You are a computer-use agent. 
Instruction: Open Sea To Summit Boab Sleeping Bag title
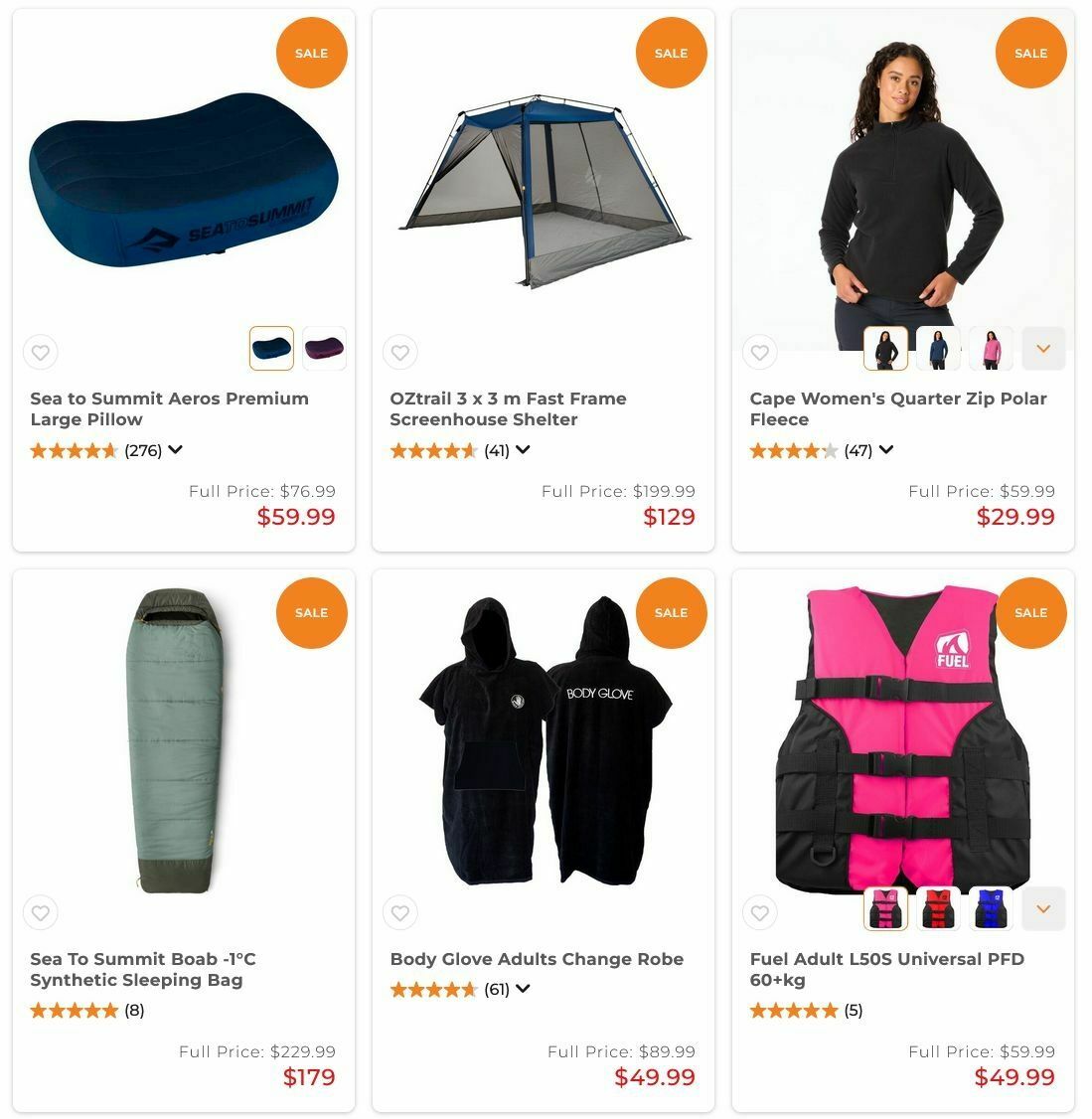143,969
